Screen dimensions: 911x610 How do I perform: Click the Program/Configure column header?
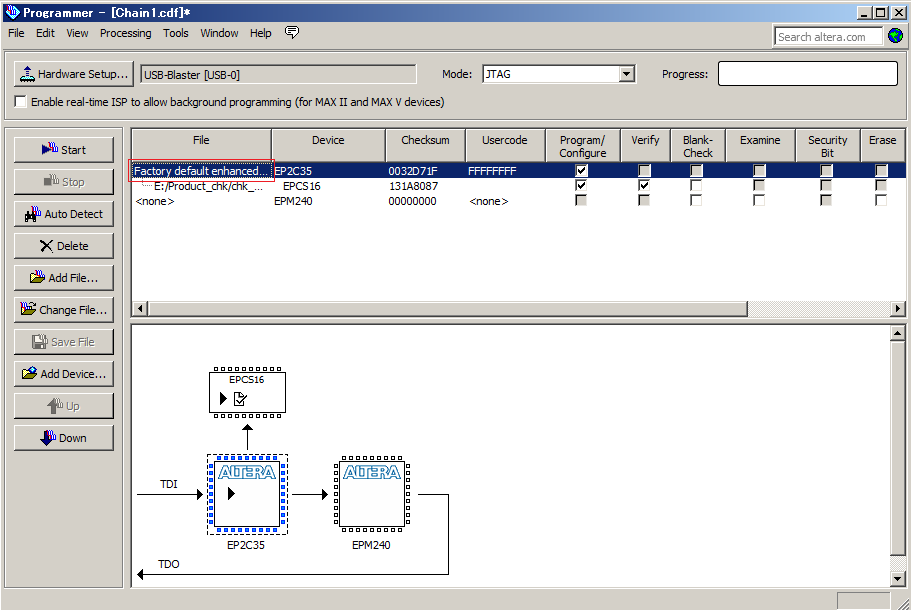583,145
